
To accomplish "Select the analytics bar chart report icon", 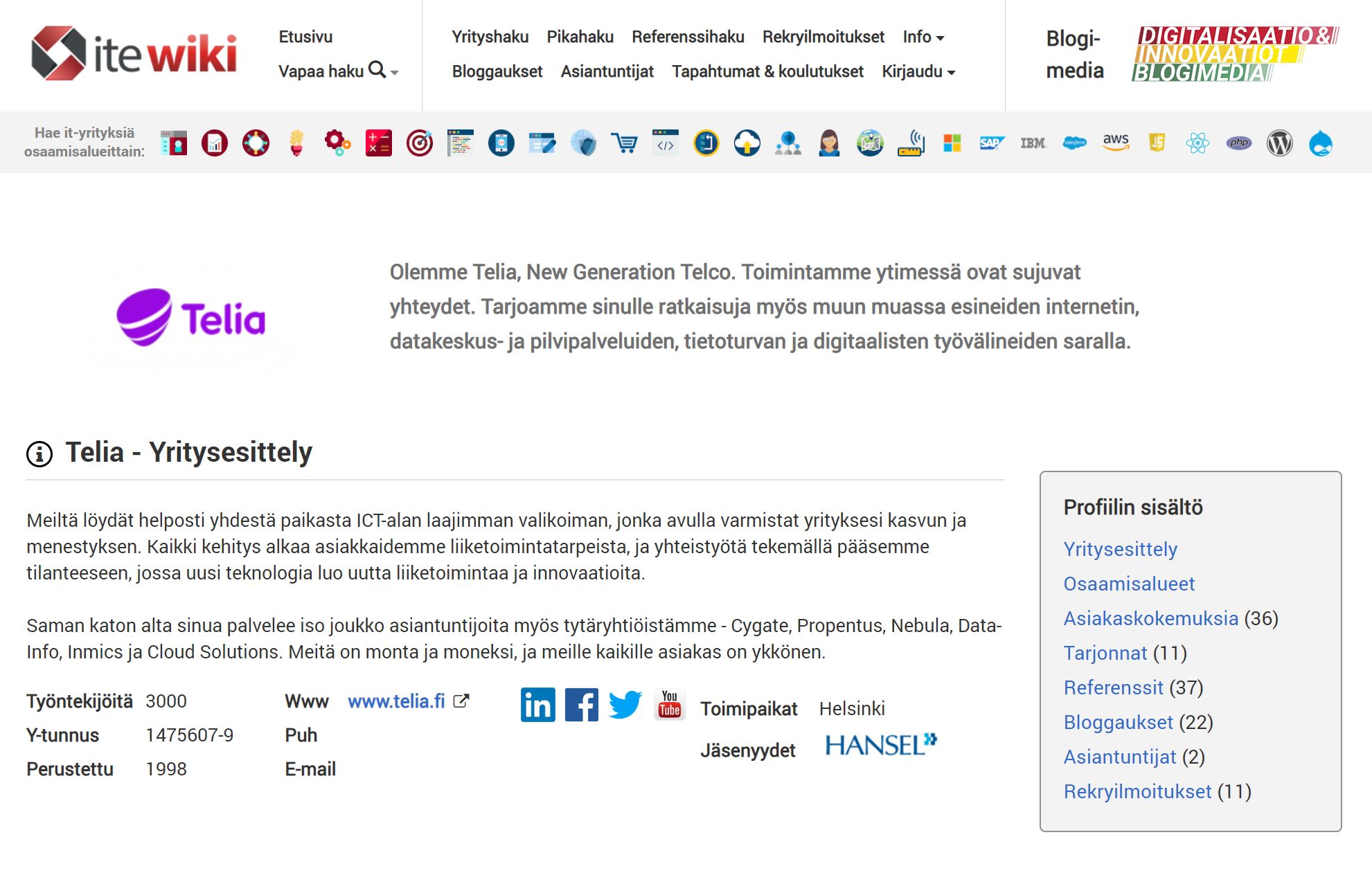I will click(215, 143).
